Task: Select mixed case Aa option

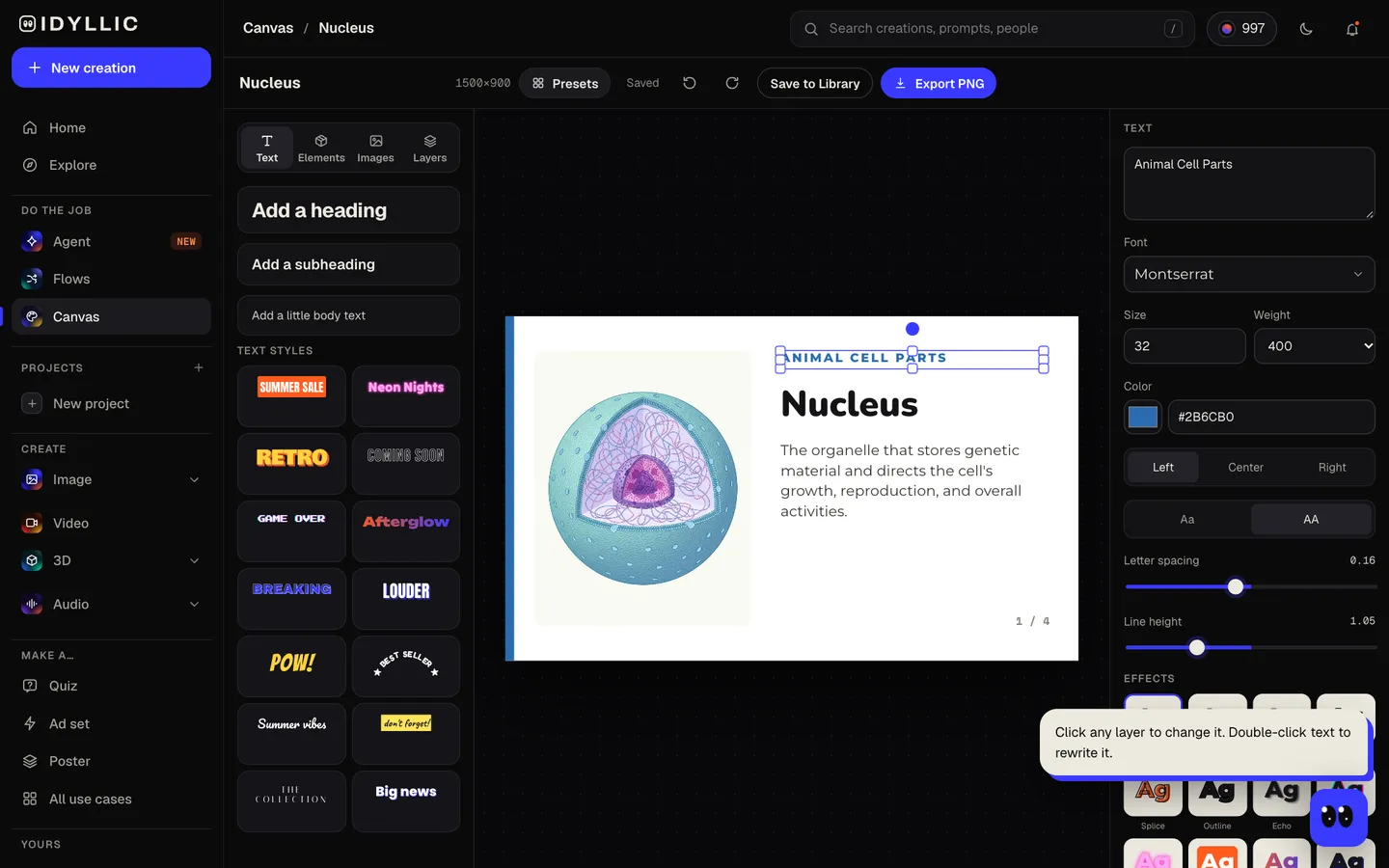Action: click(1187, 519)
